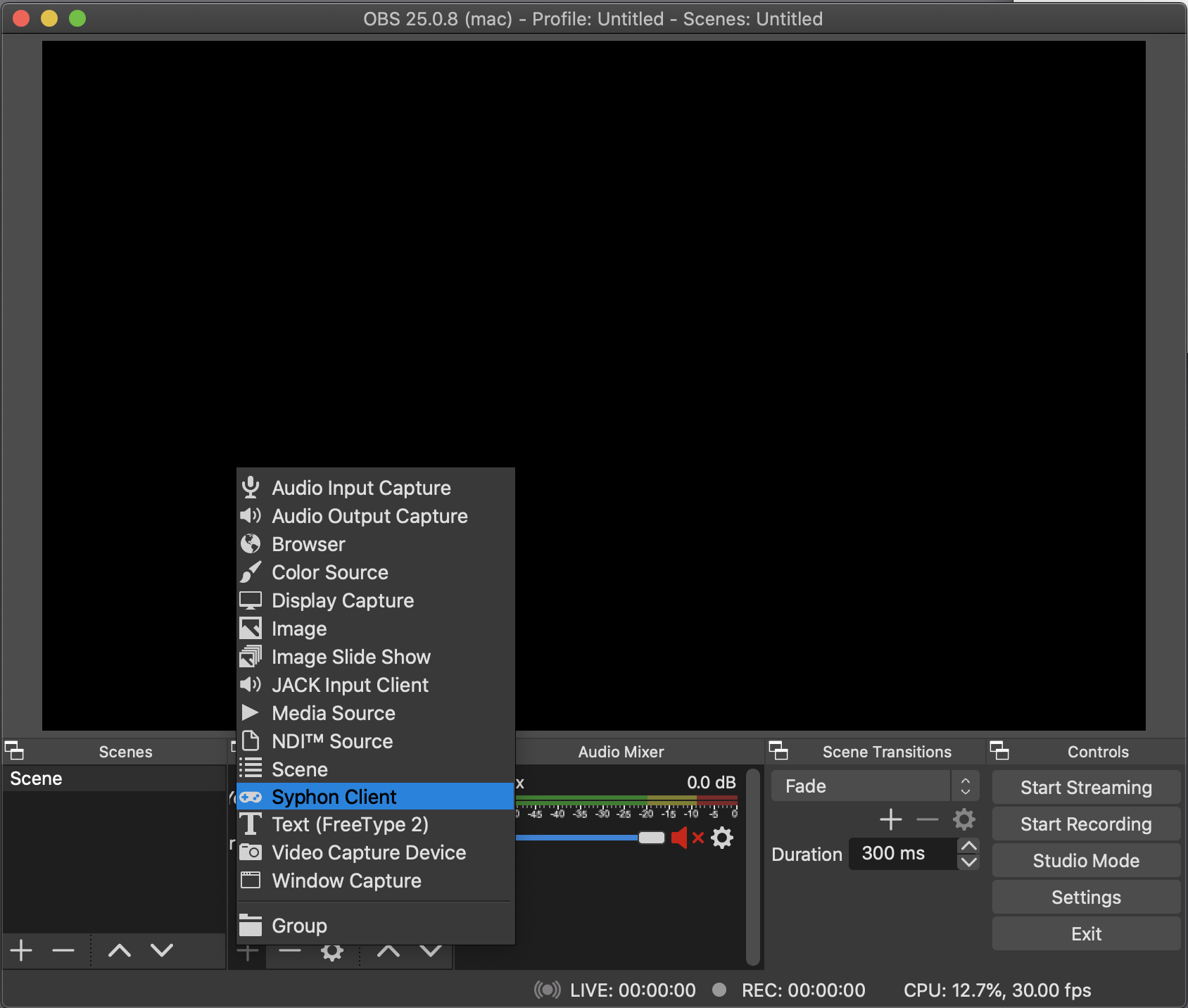Select JACK Input Client
The width and height of the screenshot is (1188, 1008).
click(376, 685)
